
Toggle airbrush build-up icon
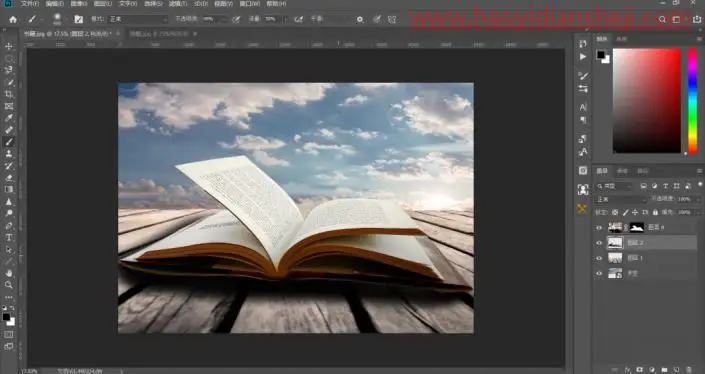click(298, 19)
